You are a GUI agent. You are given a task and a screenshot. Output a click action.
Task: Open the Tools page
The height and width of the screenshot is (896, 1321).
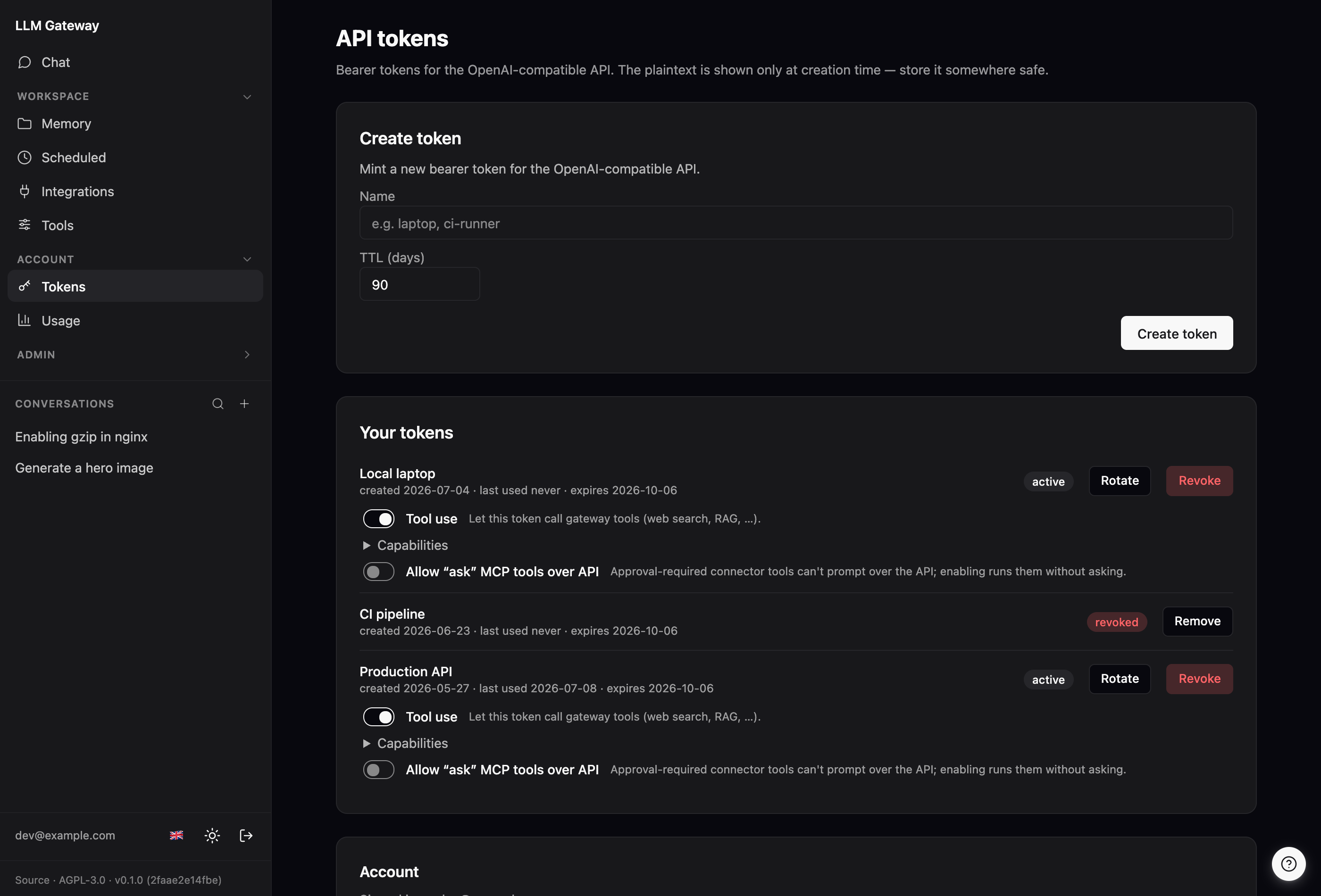click(x=135, y=225)
